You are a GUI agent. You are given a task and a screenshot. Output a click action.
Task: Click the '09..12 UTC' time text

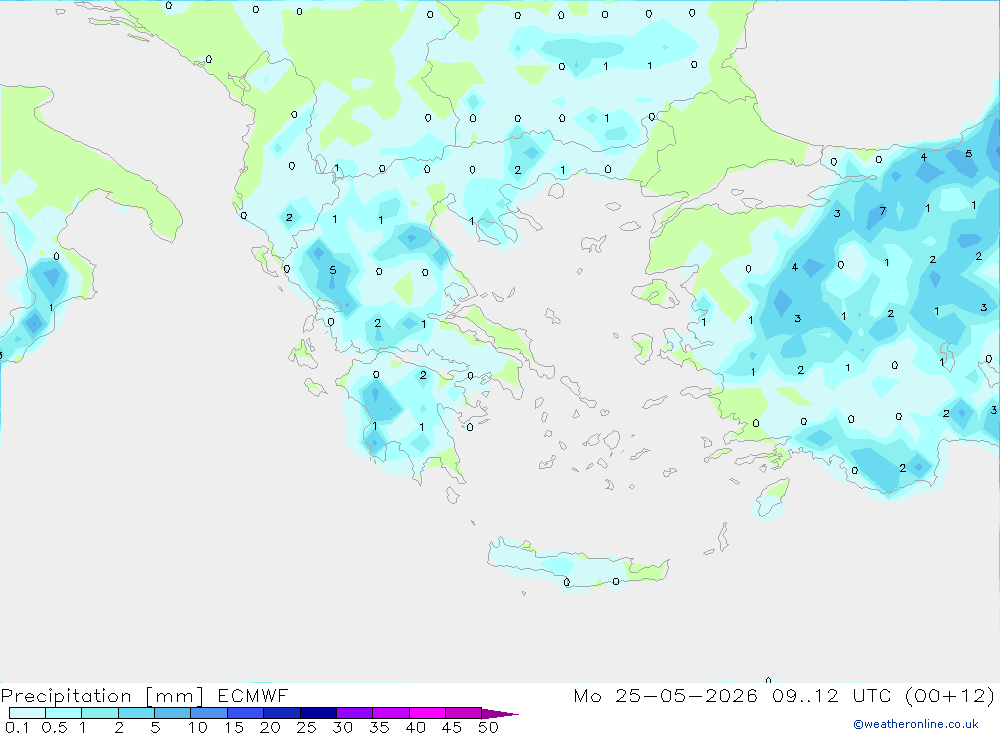coord(832,695)
